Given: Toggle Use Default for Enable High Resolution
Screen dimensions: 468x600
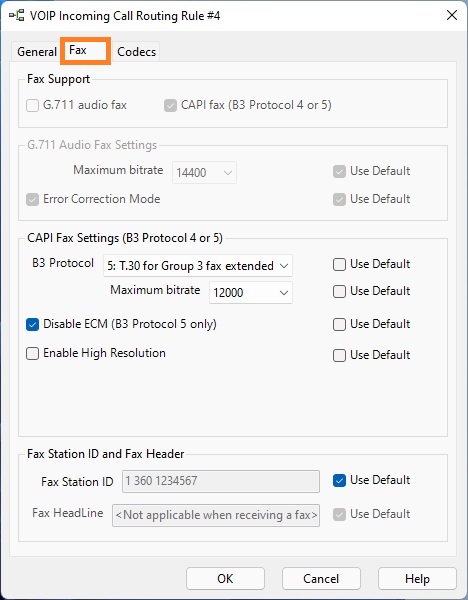Looking at the screenshot, I should 339,355.
